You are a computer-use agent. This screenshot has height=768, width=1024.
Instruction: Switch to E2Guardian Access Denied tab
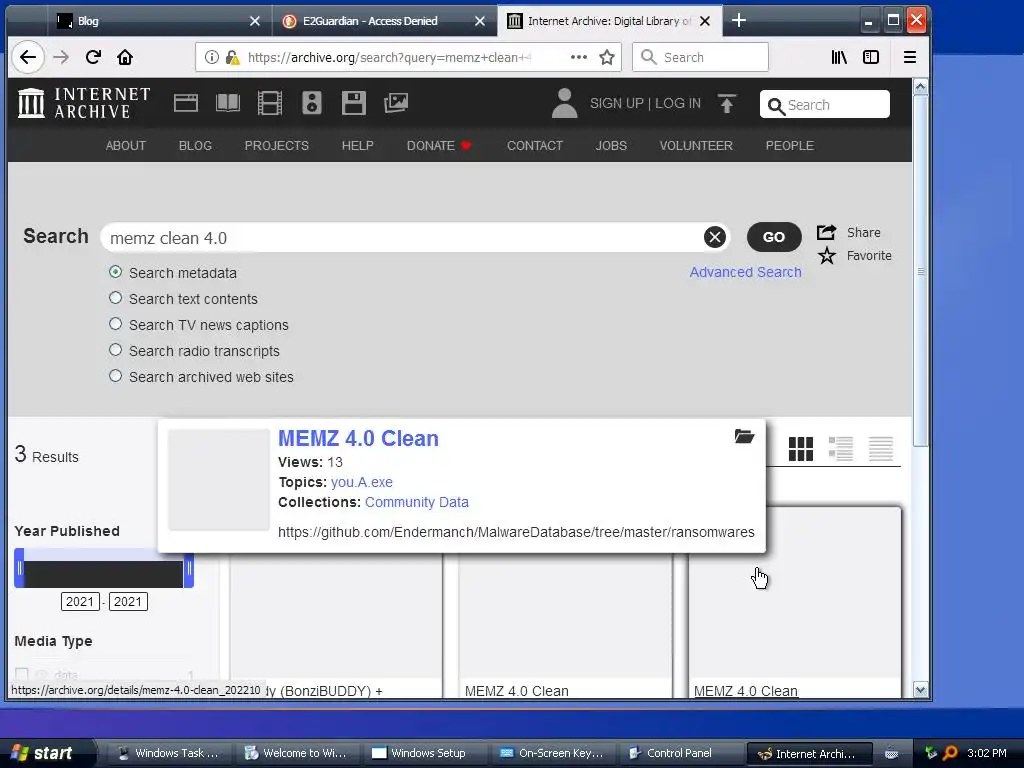click(382, 21)
